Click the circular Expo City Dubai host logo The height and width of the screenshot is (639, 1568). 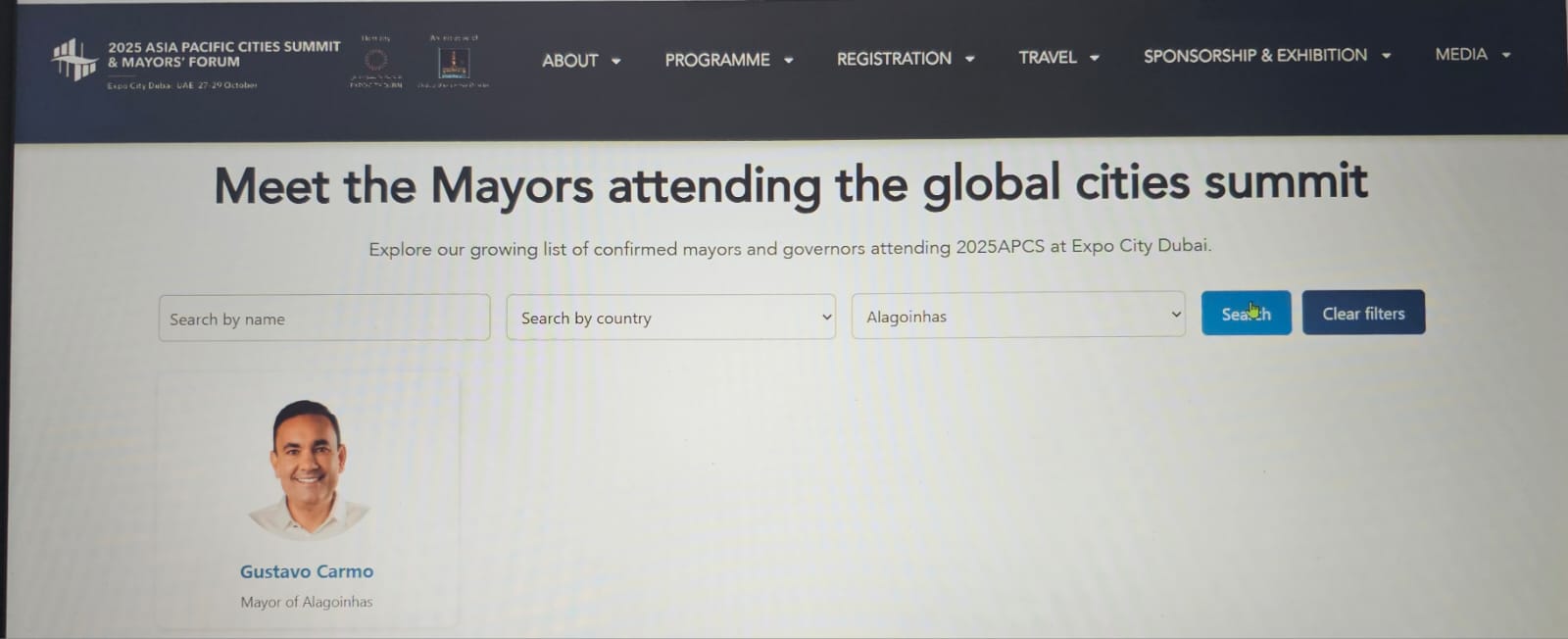(x=375, y=61)
